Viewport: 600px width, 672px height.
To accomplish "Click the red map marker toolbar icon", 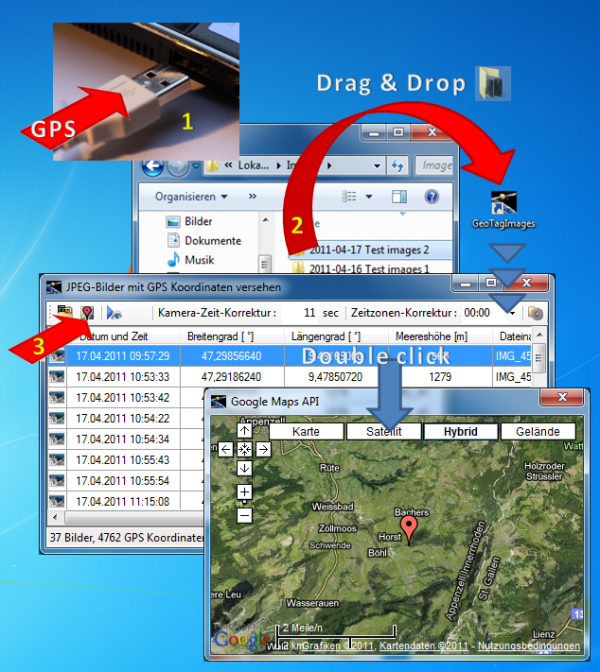I will click(87, 312).
